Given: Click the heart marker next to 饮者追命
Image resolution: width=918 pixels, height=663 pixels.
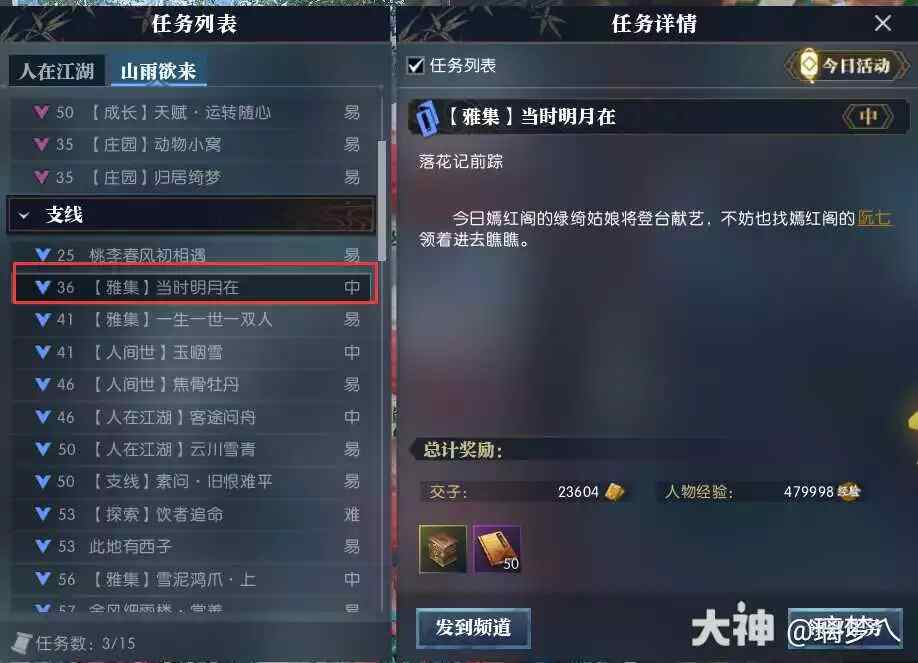Looking at the screenshot, I should pyautogui.click(x=43, y=514).
